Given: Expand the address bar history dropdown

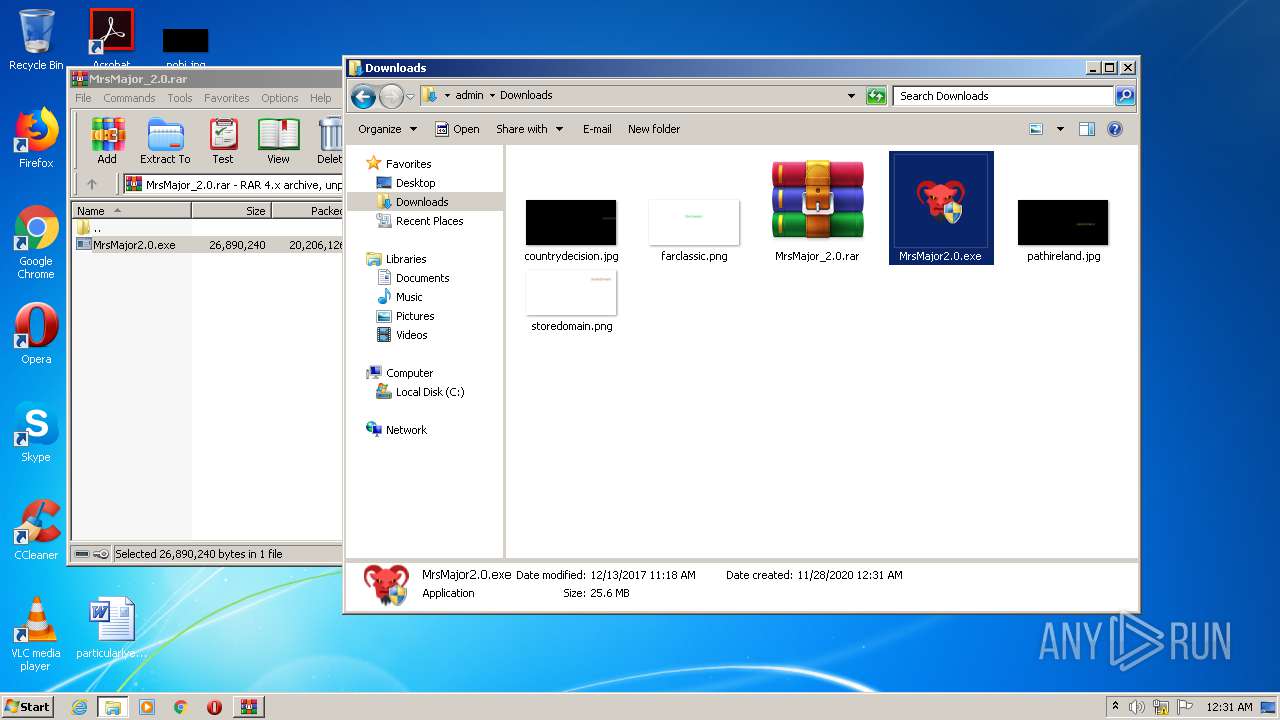Looking at the screenshot, I should [x=851, y=96].
